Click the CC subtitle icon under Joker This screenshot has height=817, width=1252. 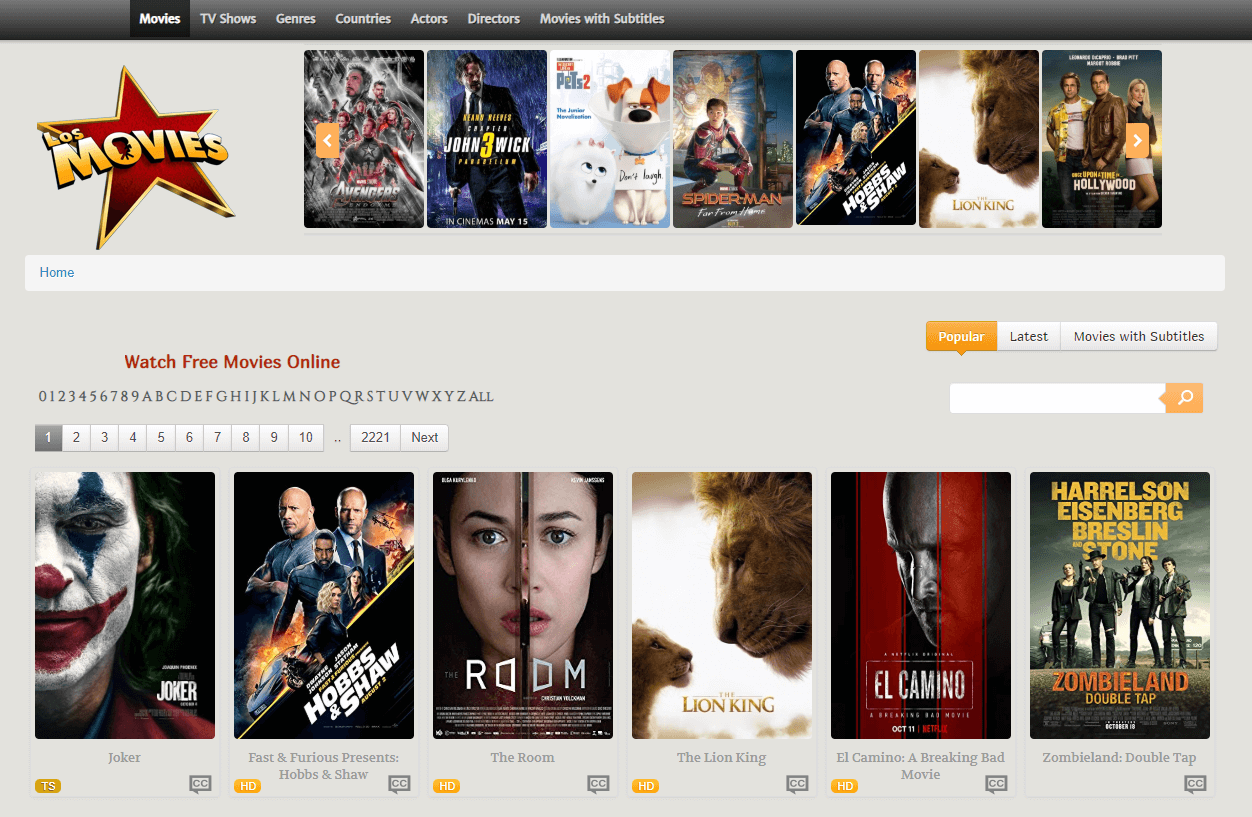tap(200, 784)
